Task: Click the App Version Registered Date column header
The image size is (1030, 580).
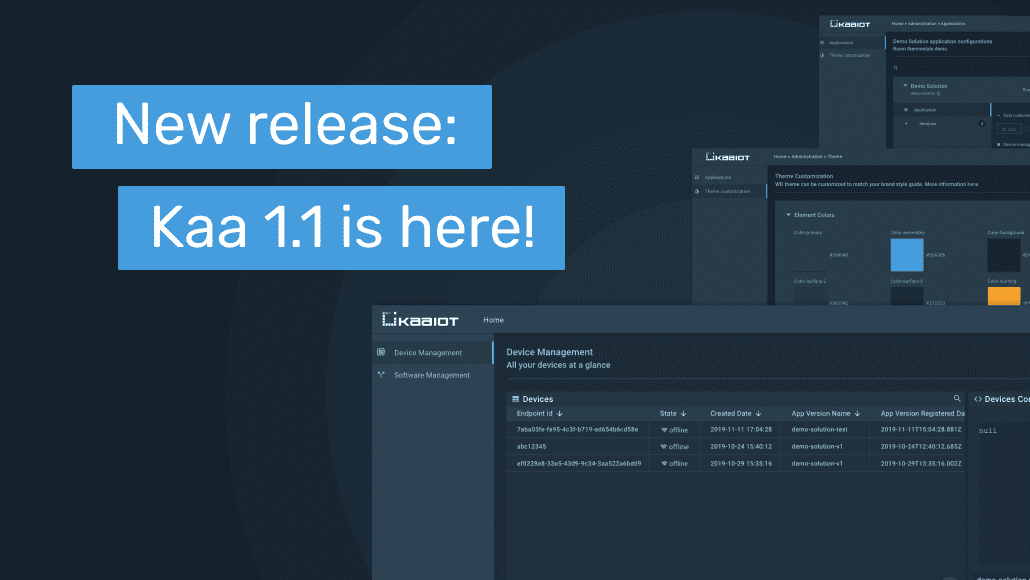Action: (922, 414)
